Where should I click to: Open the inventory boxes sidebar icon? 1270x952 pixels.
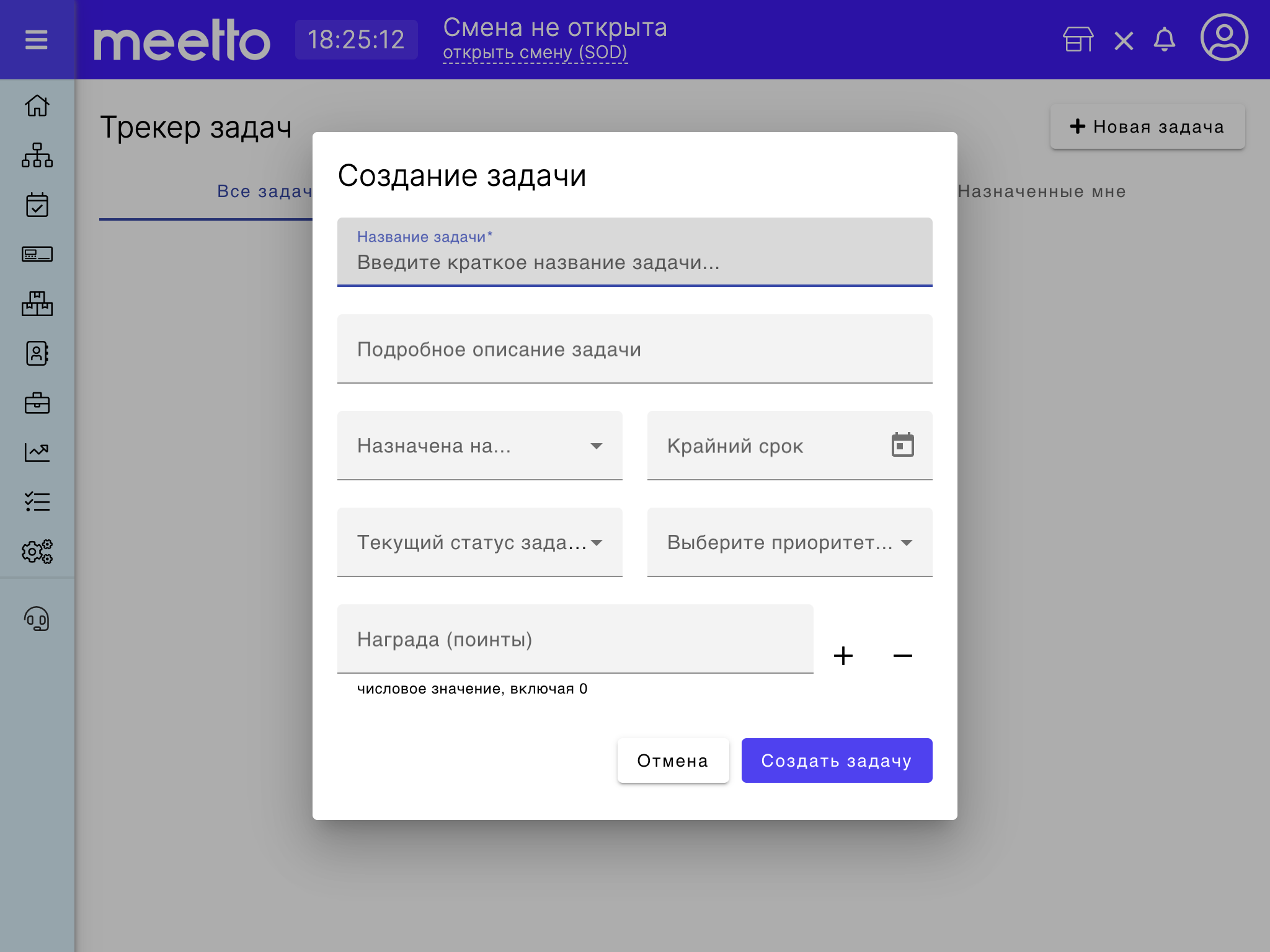tap(37, 304)
